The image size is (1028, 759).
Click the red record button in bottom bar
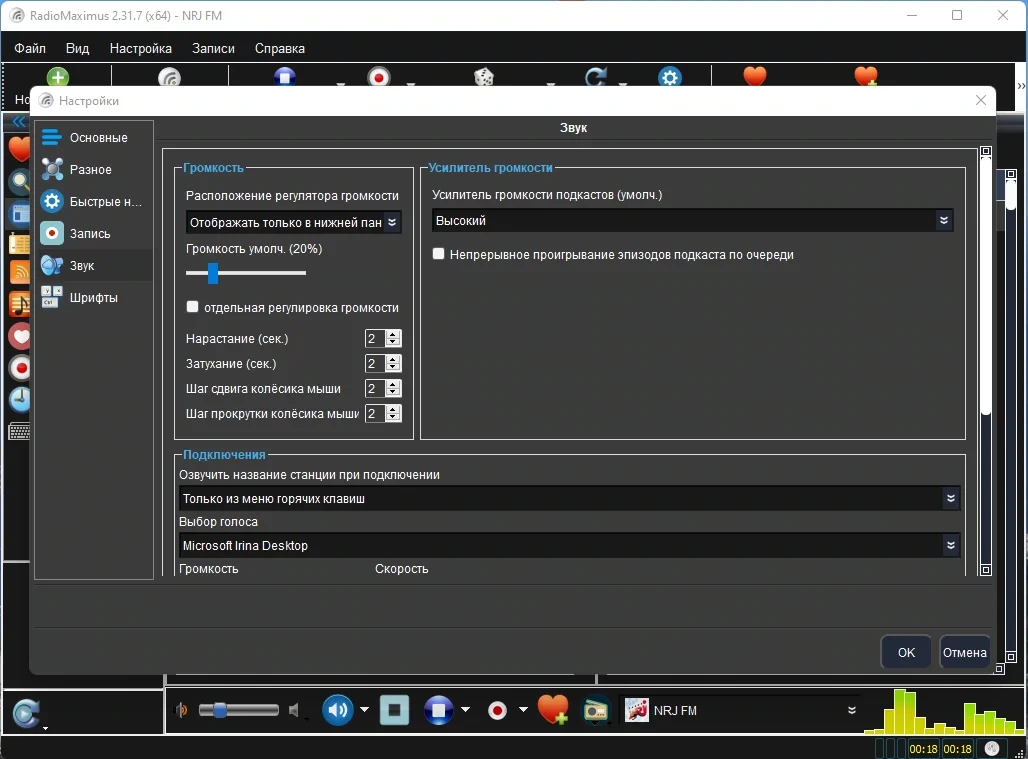[x=498, y=710]
